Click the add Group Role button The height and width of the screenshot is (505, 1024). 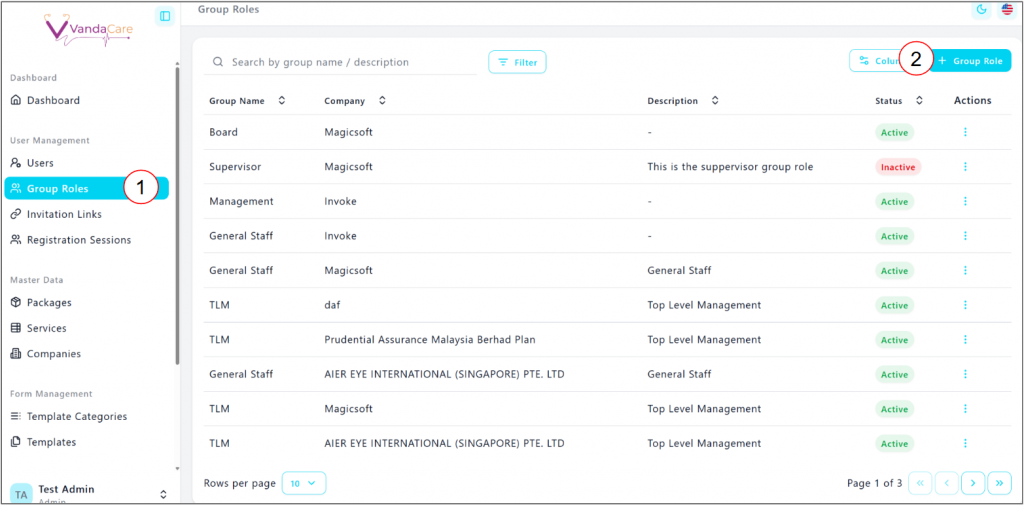click(x=972, y=61)
